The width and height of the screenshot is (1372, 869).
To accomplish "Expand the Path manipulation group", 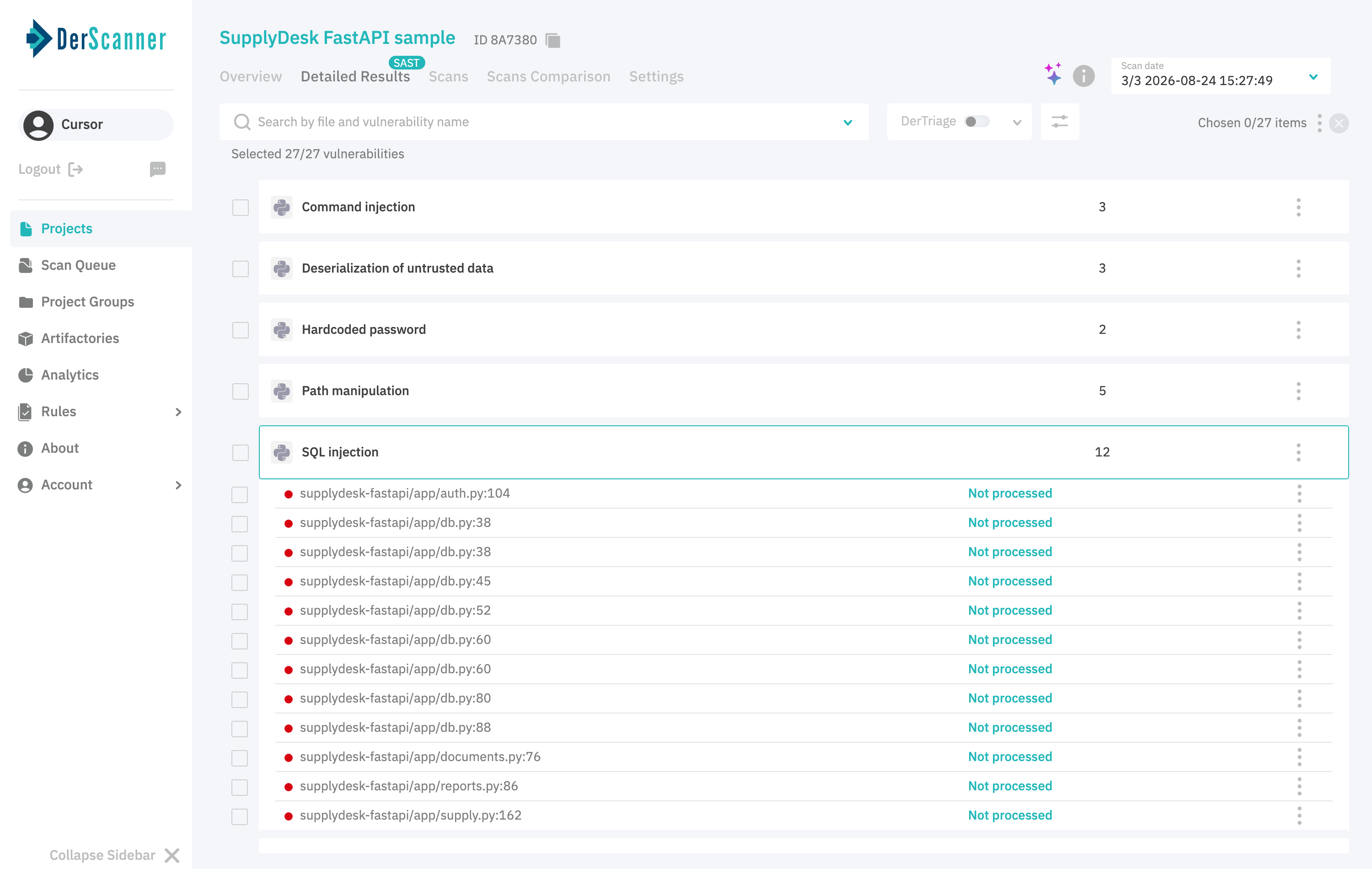I will tap(804, 391).
